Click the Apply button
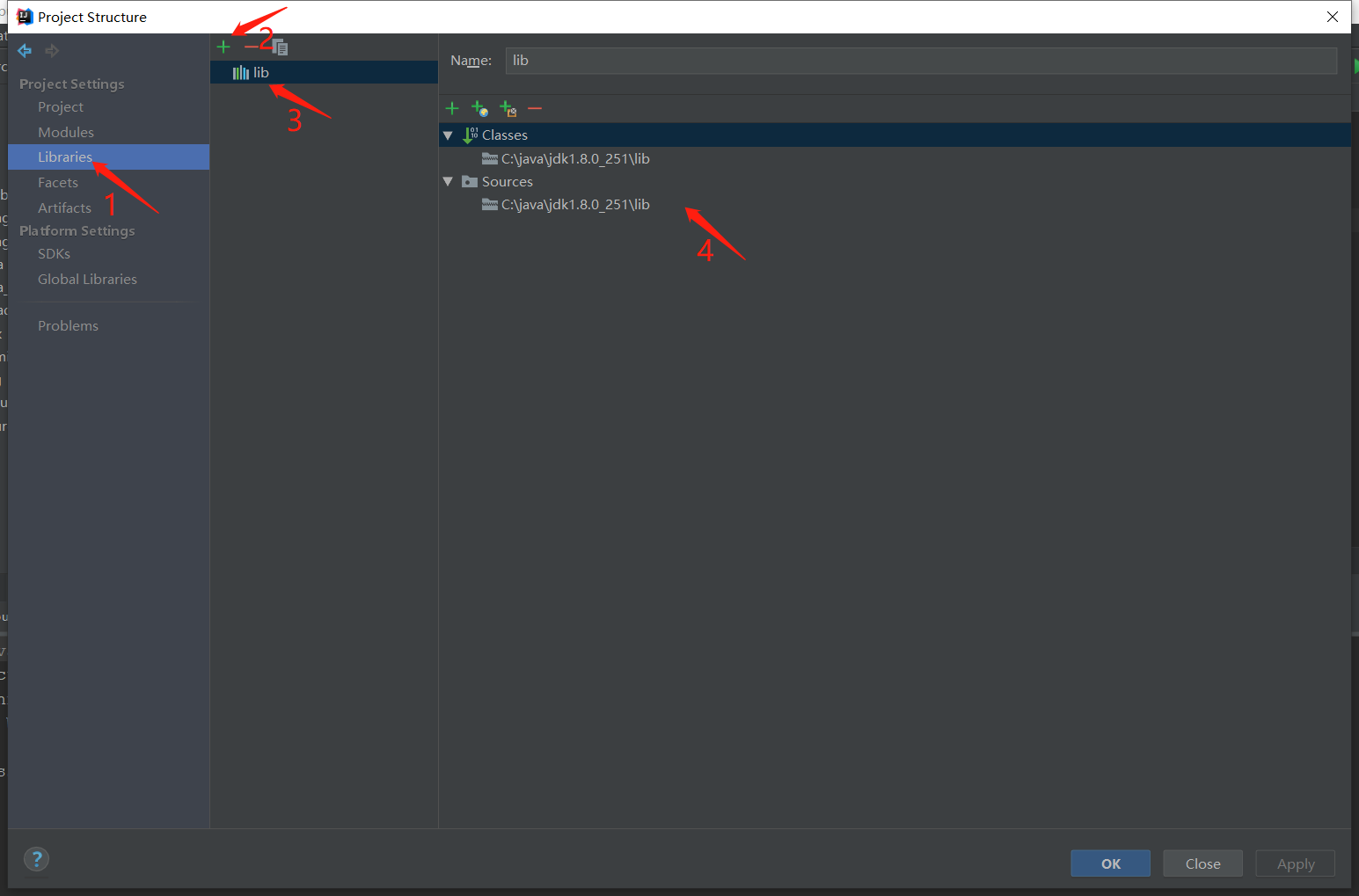 click(x=1295, y=863)
